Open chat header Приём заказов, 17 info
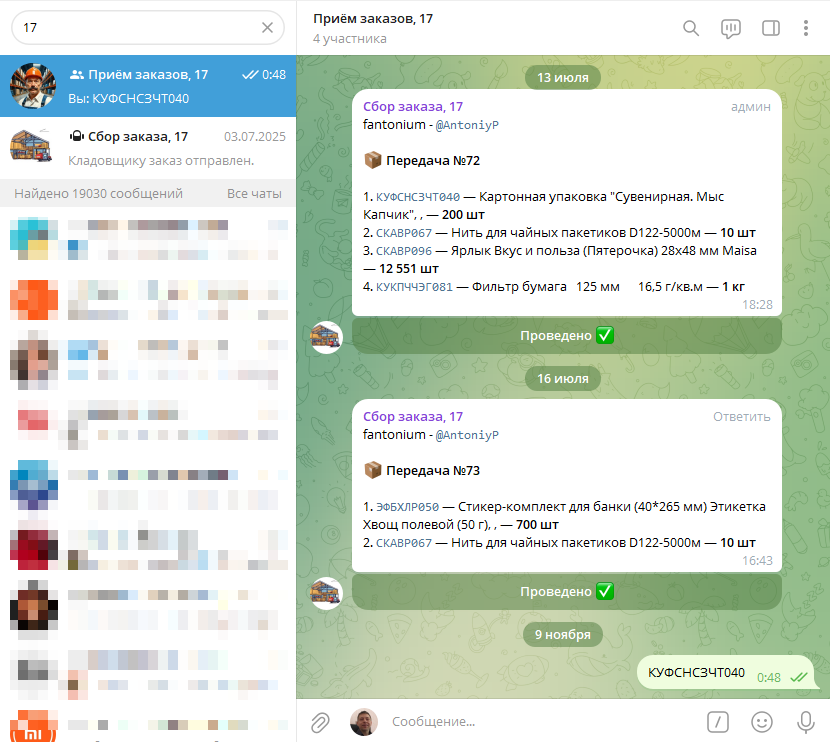Image resolution: width=830 pixels, height=742 pixels. coord(373,19)
